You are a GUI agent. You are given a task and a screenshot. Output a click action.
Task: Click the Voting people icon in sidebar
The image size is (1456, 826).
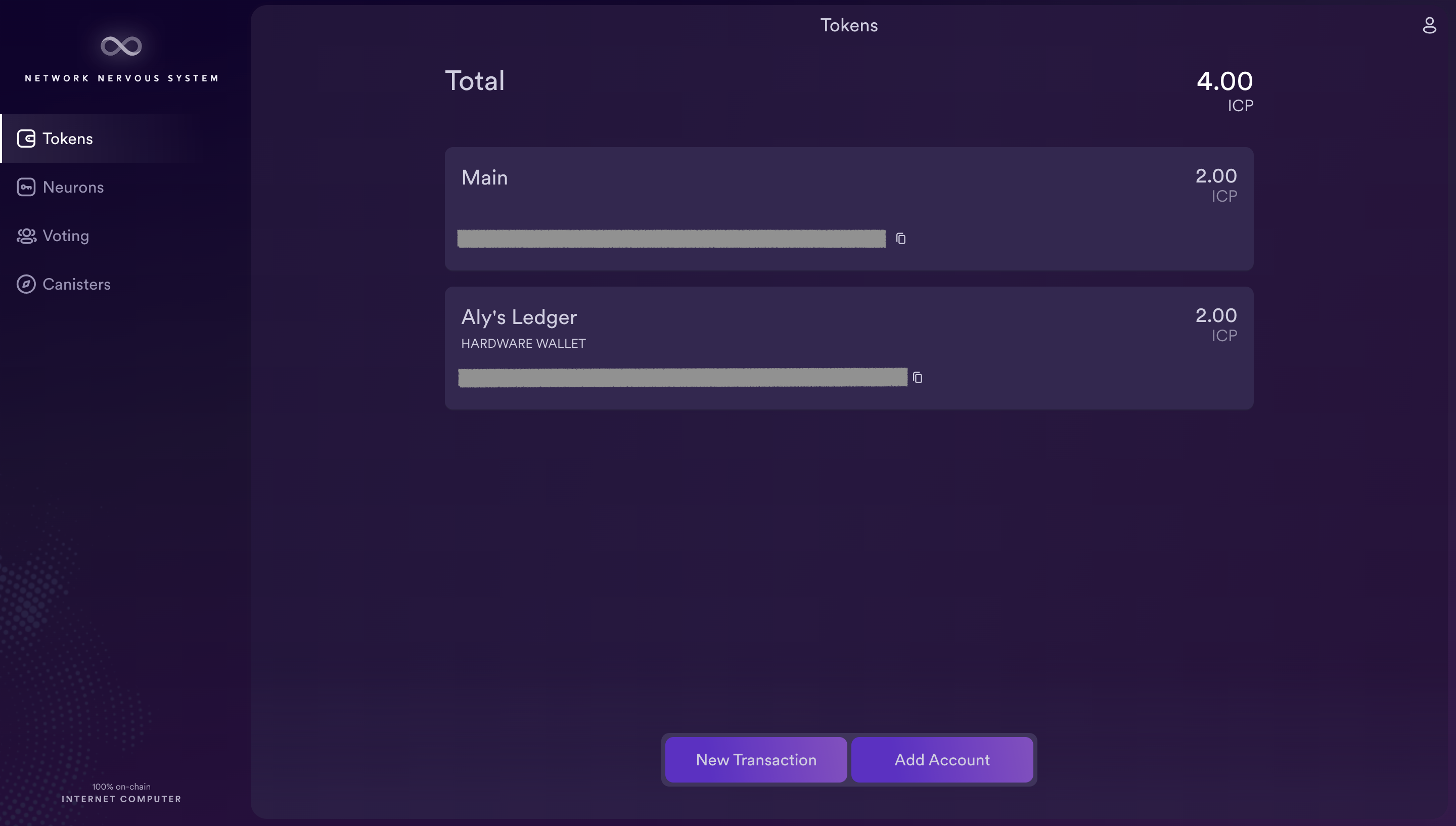tap(26, 236)
